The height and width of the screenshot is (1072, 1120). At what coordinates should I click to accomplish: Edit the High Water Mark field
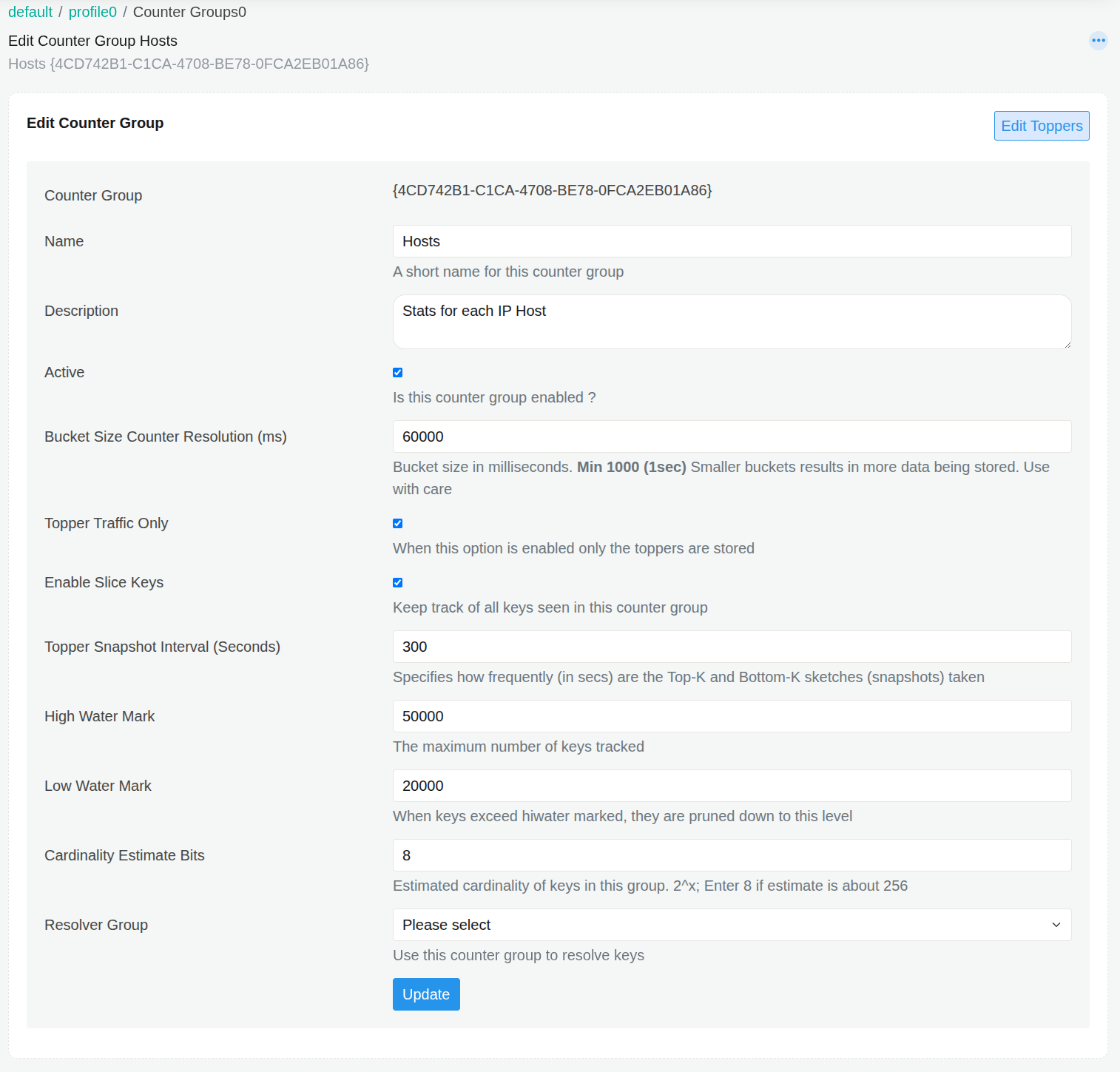(x=732, y=716)
